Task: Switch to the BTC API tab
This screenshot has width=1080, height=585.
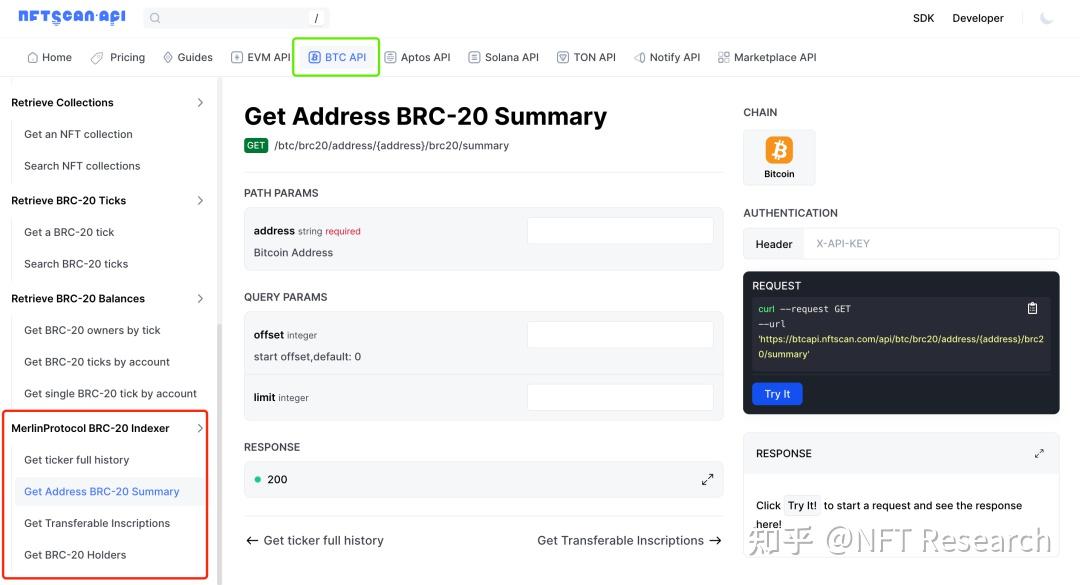Action: tap(336, 57)
